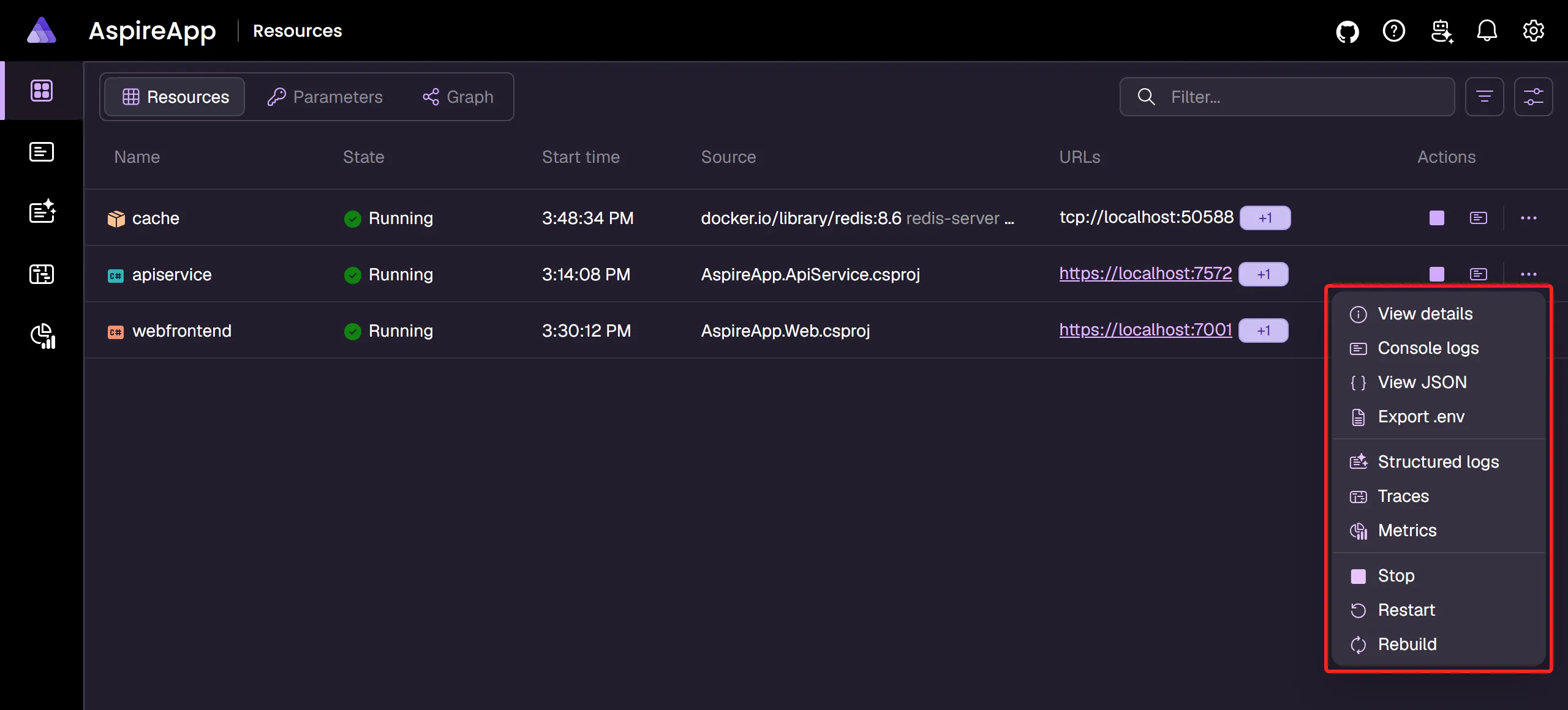This screenshot has width=1568, height=710.
Task: Open the help question-mark icon
Action: (1393, 31)
